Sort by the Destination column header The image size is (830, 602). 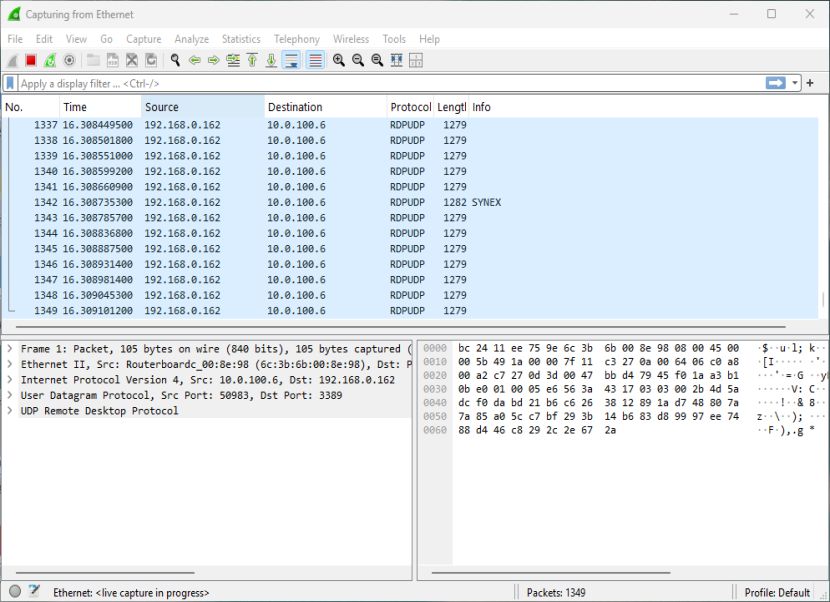(326, 107)
